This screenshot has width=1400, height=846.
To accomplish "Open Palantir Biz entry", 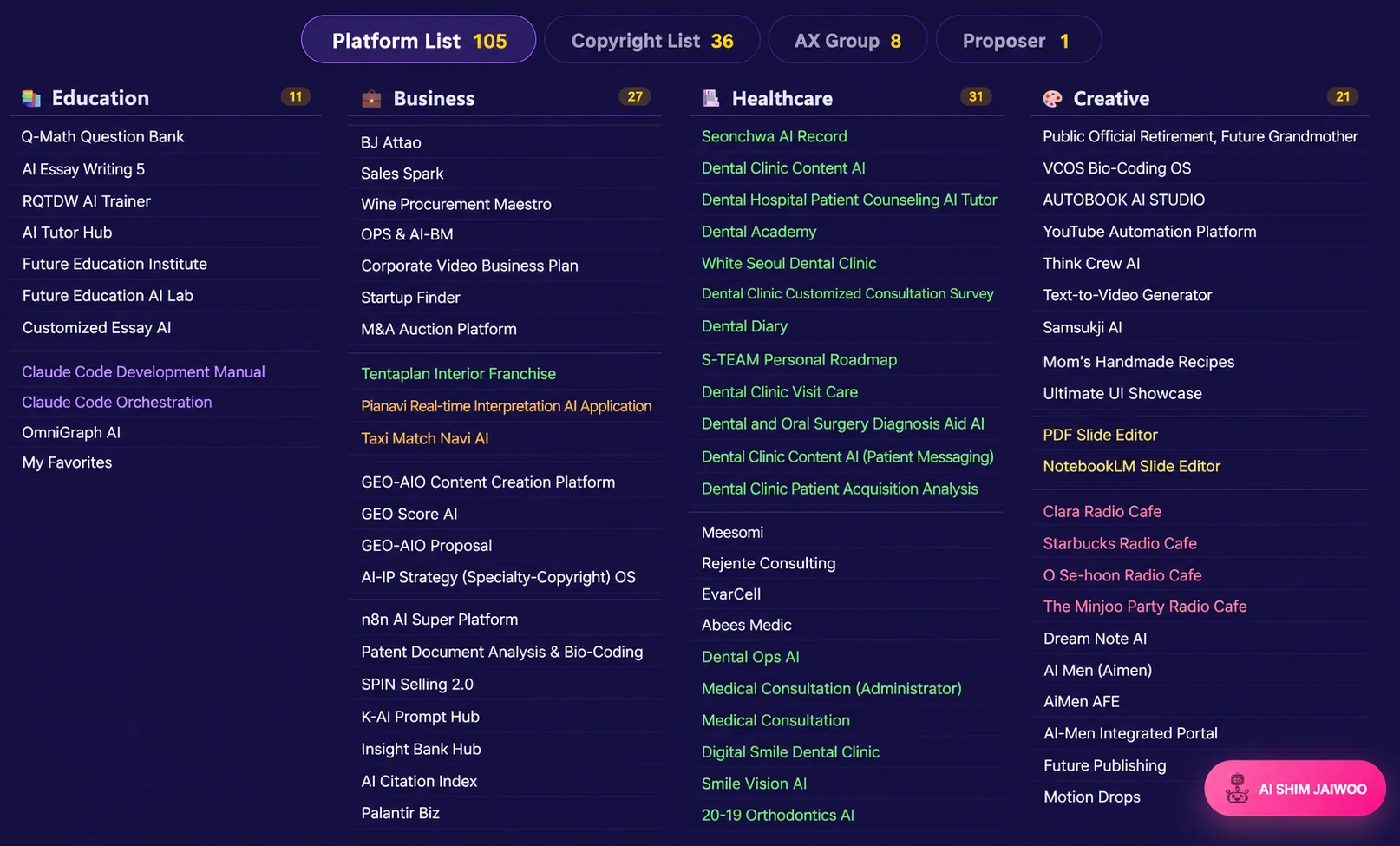I will (x=401, y=813).
